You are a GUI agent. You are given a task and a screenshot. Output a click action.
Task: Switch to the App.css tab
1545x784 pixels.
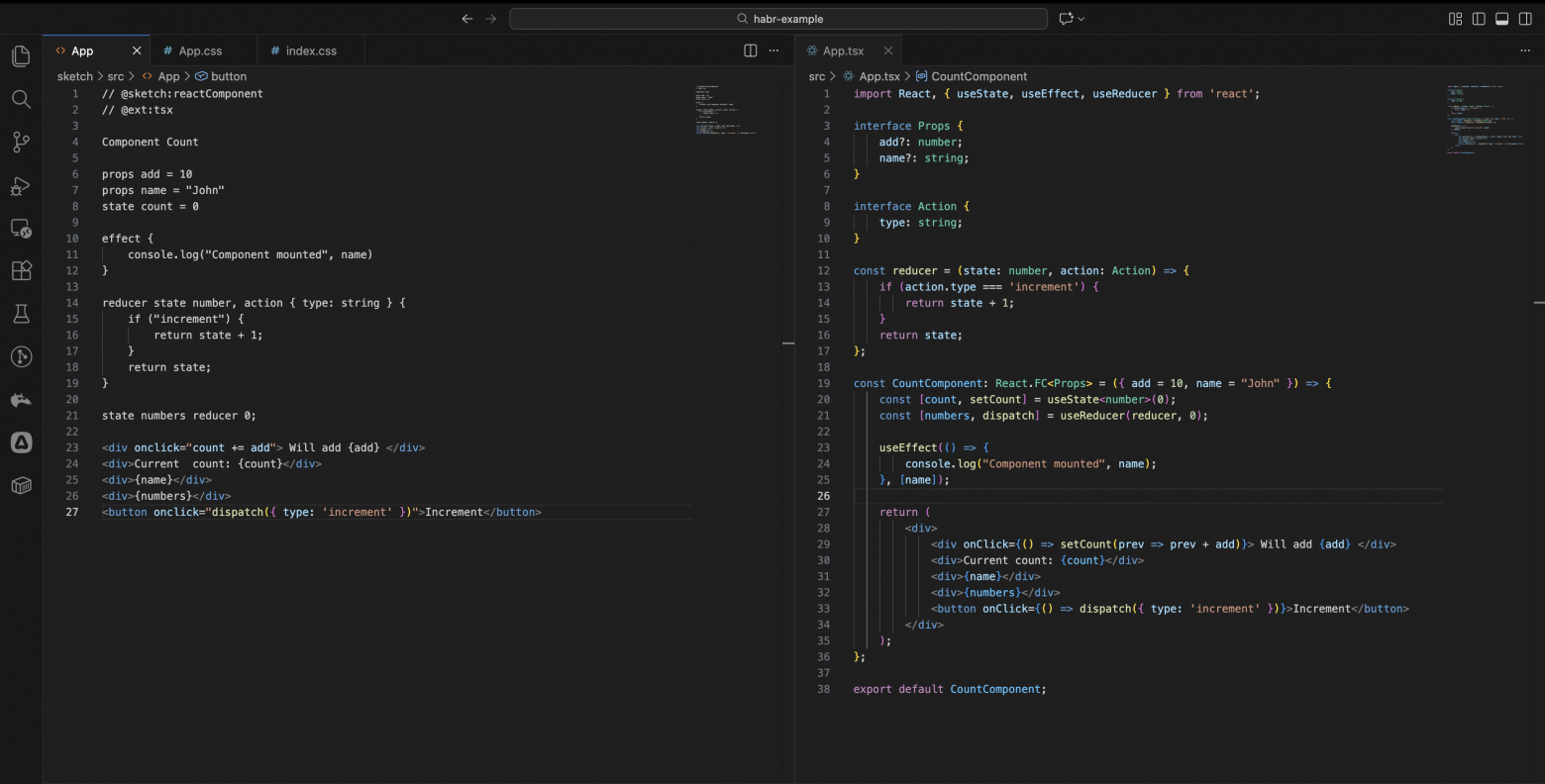click(x=200, y=50)
